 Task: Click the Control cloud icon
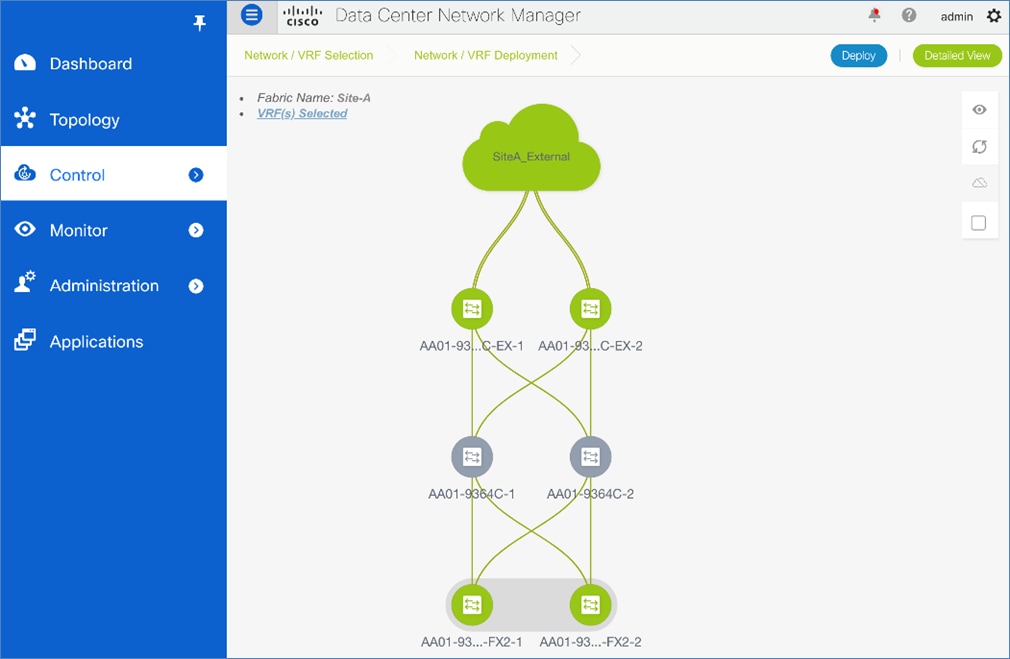point(25,173)
